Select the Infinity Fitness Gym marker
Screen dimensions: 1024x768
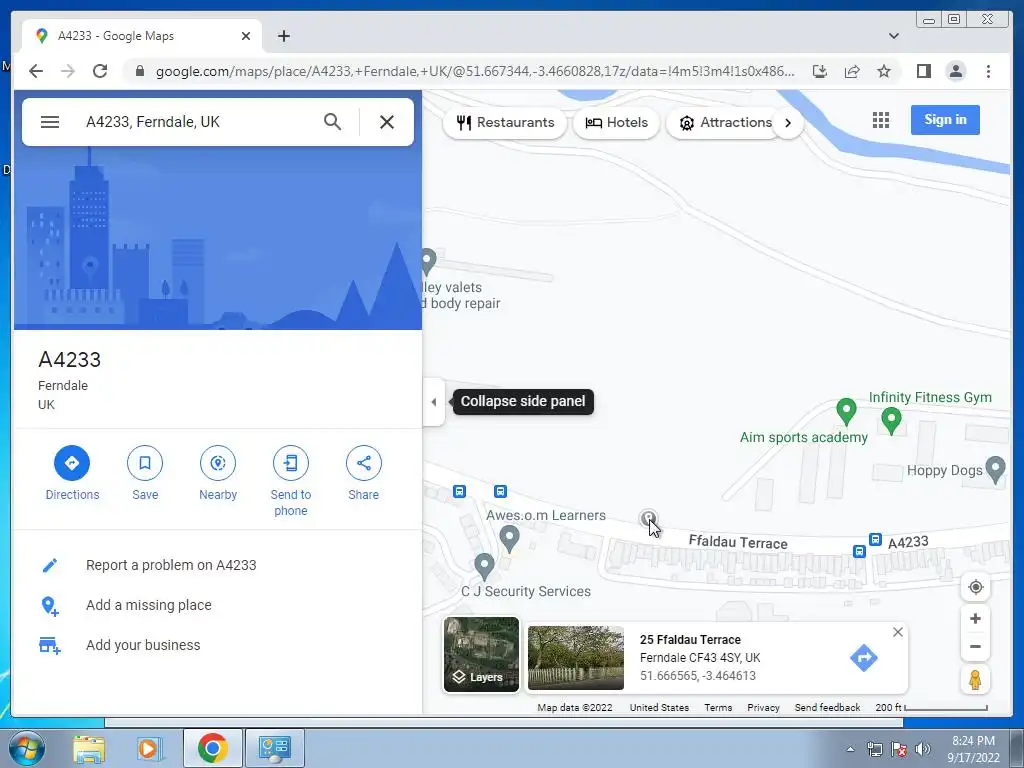(891, 421)
